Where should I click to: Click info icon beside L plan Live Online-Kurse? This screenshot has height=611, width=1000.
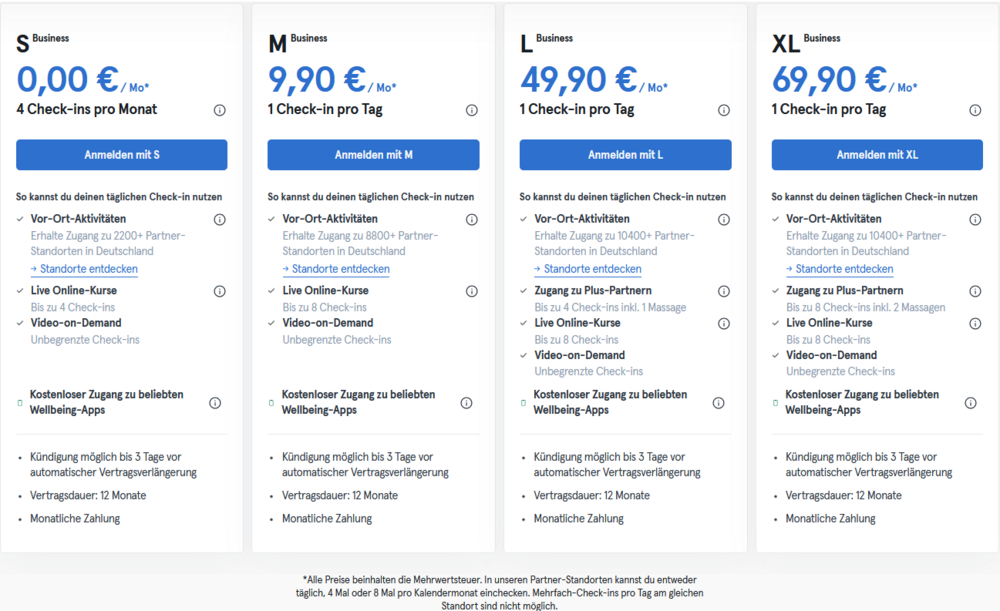click(x=723, y=323)
